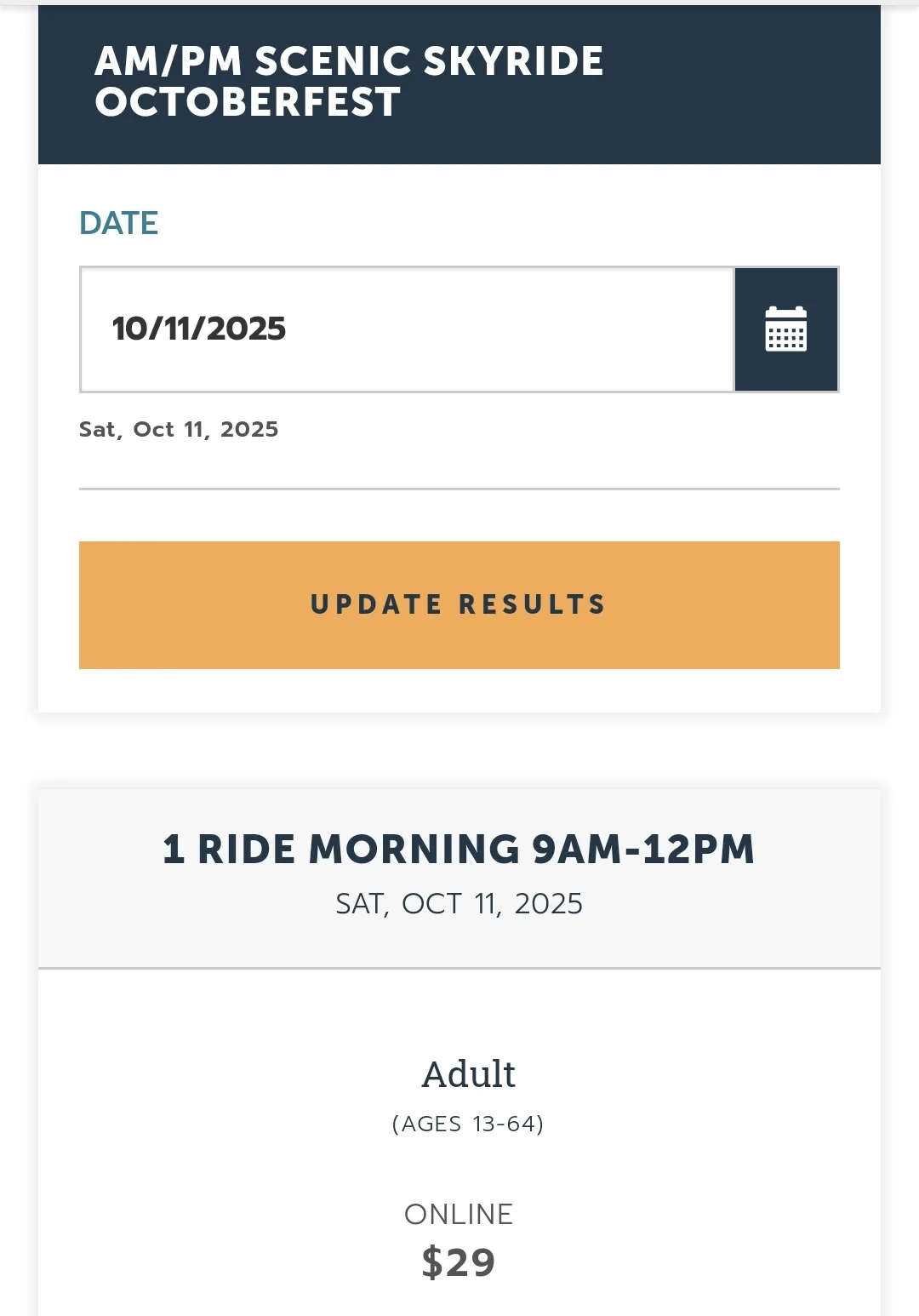Viewport: 919px width, 1316px height.
Task: Click the SAT, OCT 11, 2025 ticket subtitle
Action: (459, 903)
